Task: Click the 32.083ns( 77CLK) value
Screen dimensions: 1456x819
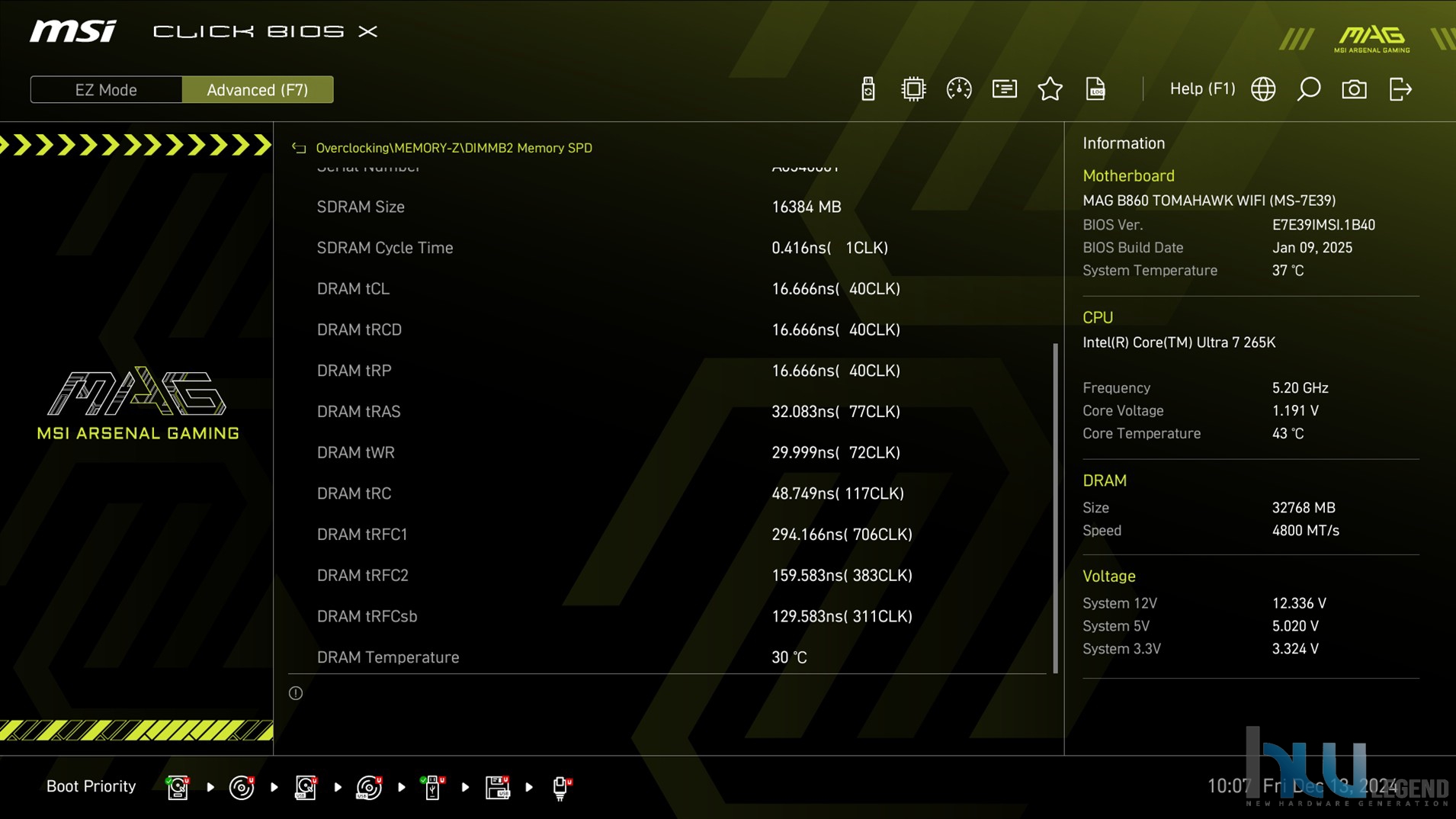Action: coord(835,412)
